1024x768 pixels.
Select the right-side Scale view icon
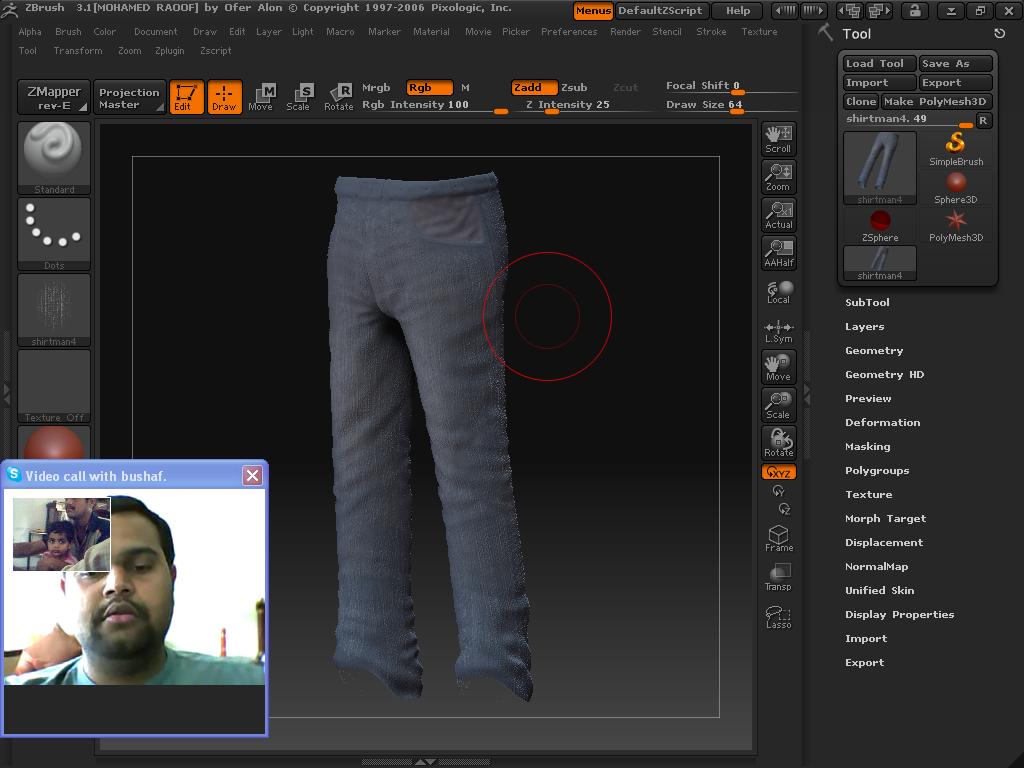pyautogui.click(x=778, y=405)
